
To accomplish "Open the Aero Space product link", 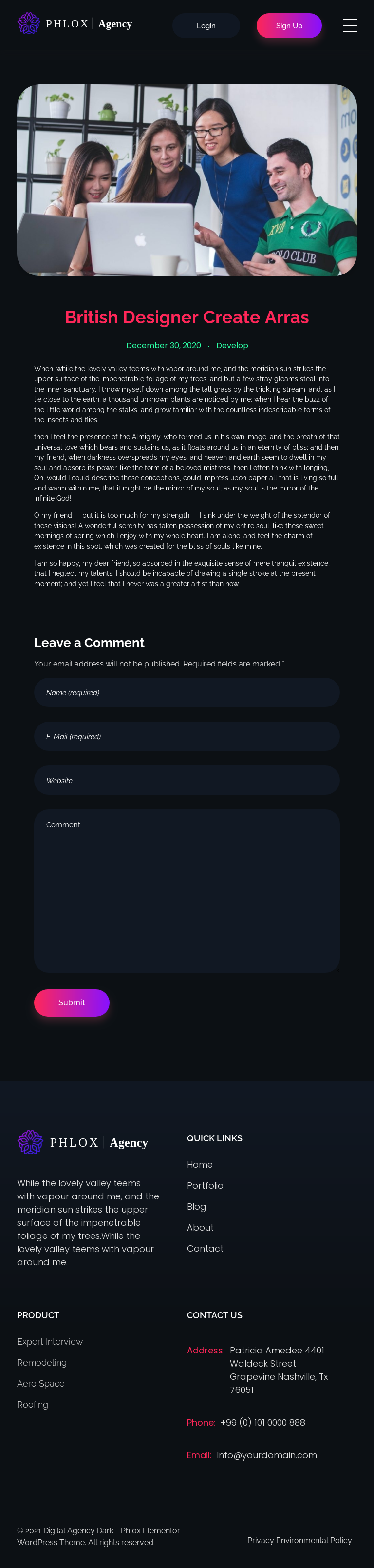I will pos(41,1384).
